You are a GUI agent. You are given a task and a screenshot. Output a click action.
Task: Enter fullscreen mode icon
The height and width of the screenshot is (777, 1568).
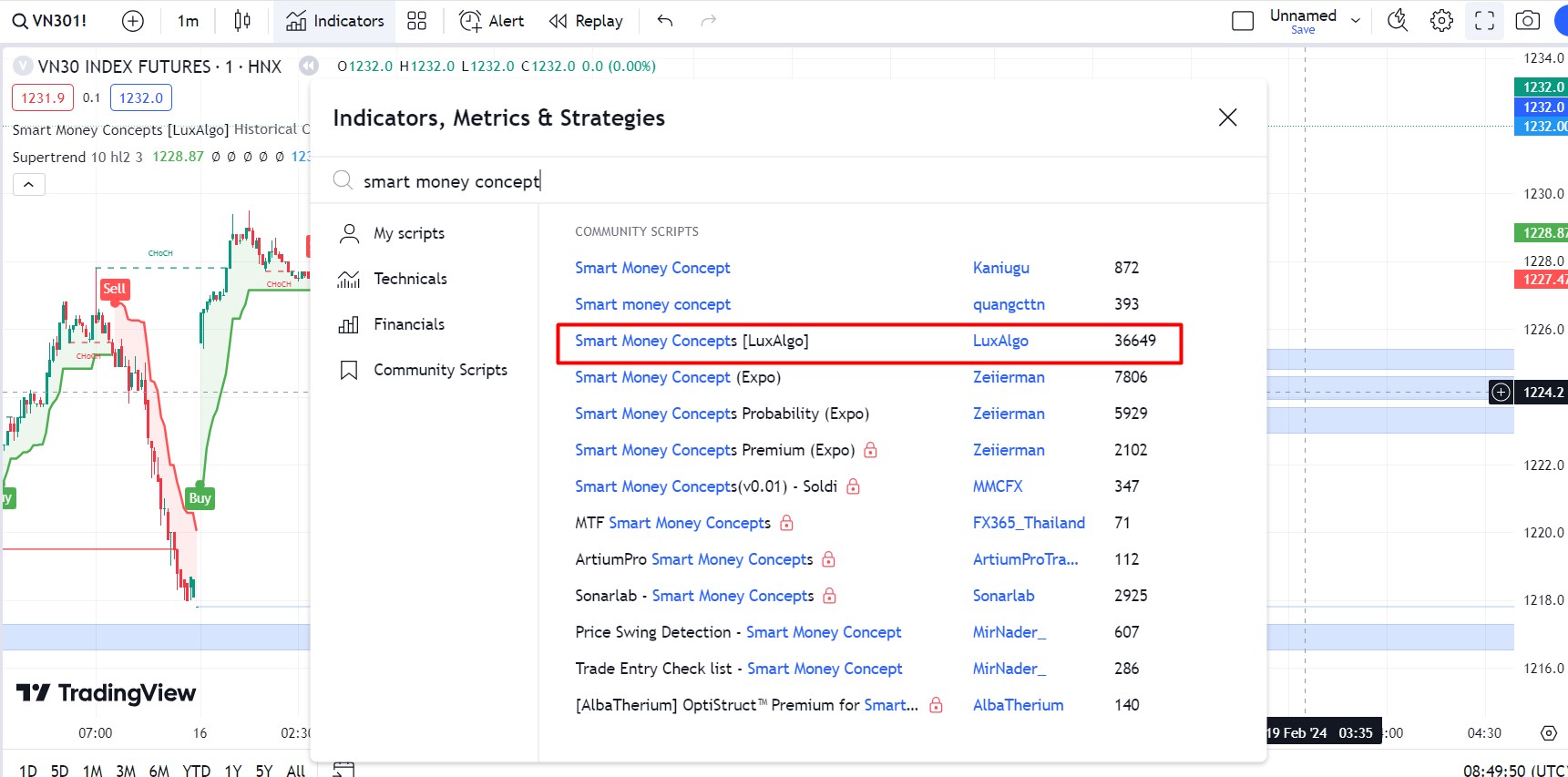pyautogui.click(x=1484, y=21)
